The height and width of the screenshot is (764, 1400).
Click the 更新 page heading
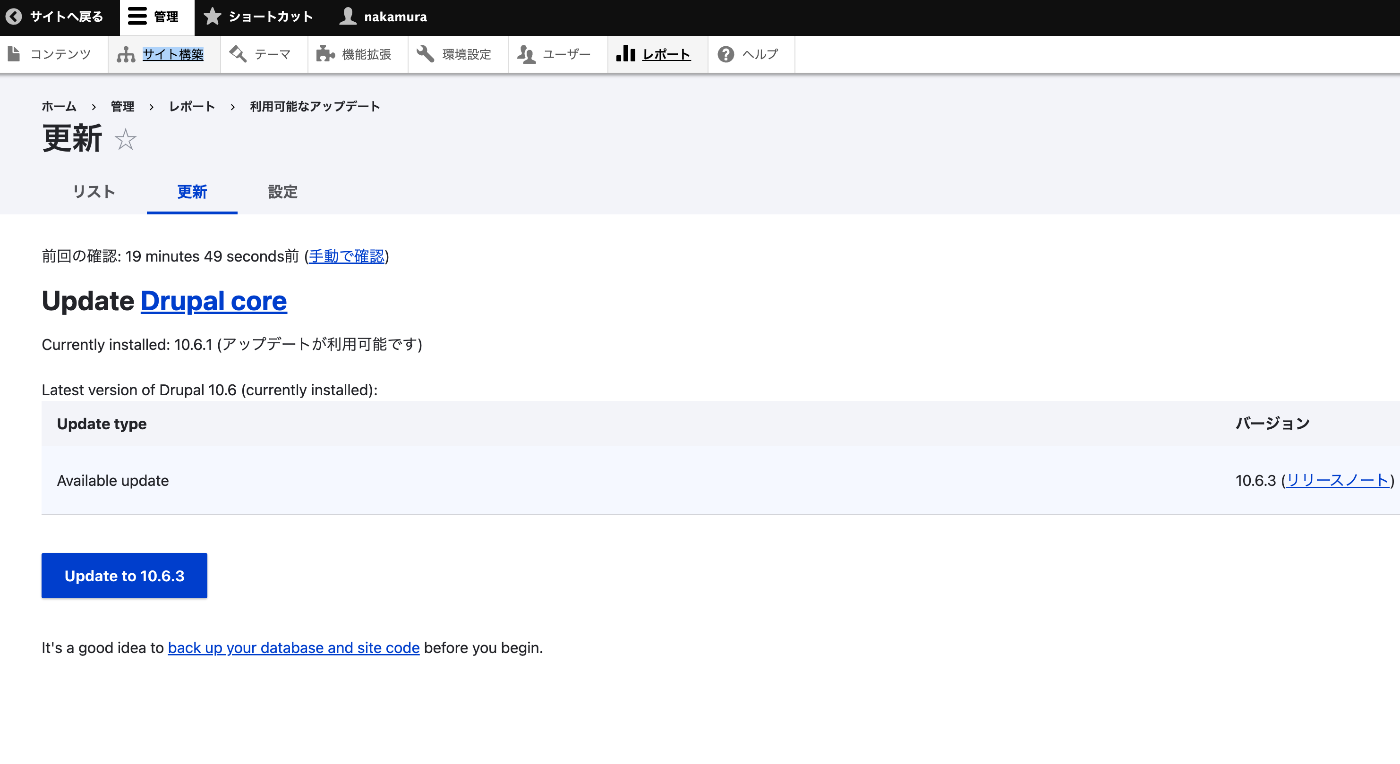72,139
